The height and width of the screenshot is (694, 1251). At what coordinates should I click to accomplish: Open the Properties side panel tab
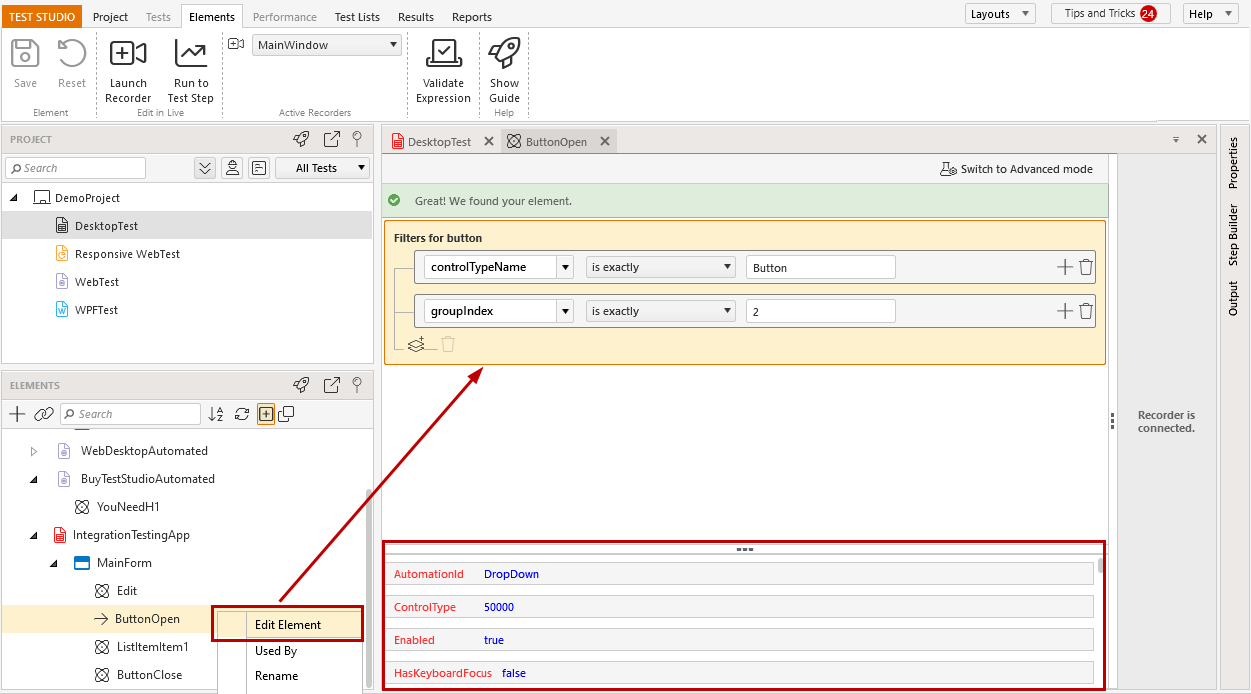pos(1233,162)
